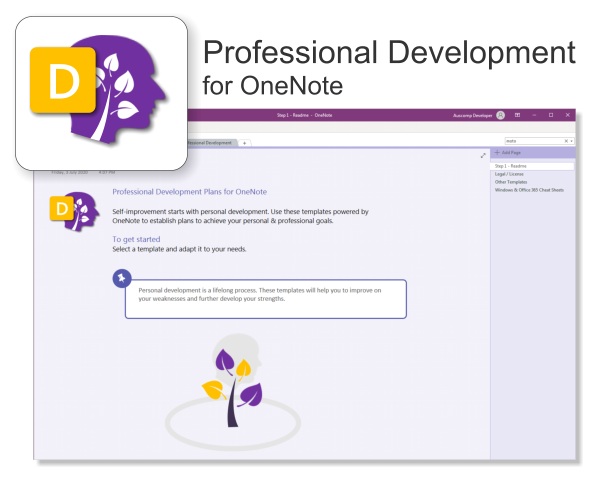This screenshot has width=600, height=490.
Task: Add a new section with the plus tab
Action: pos(245,143)
